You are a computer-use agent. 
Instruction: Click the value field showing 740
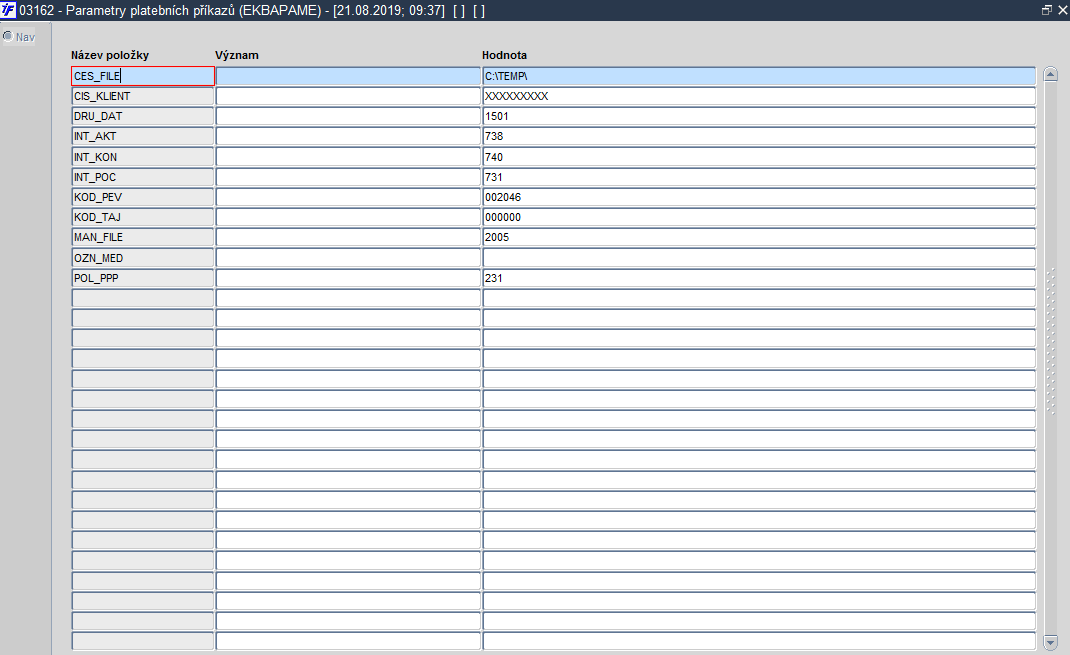[x=760, y=157]
